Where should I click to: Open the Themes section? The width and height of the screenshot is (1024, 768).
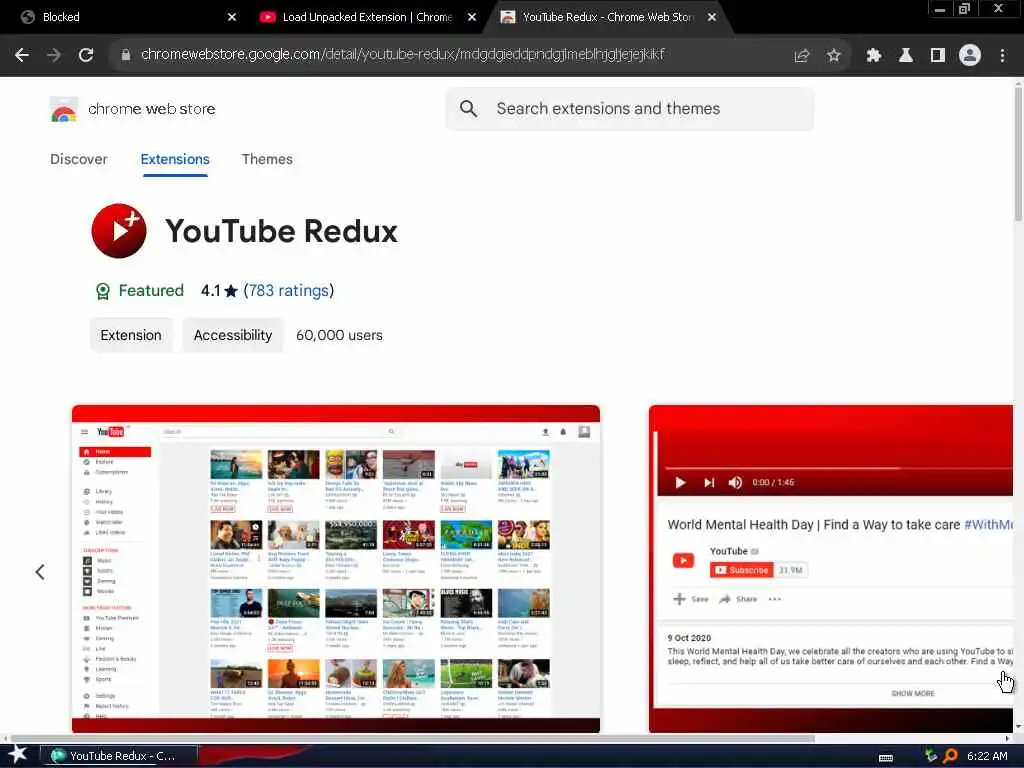267,159
